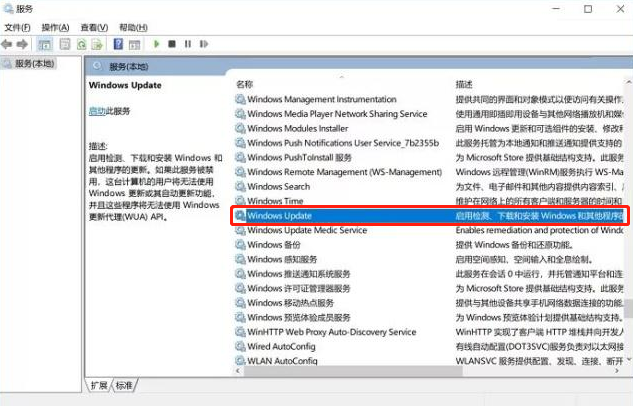This screenshot has height=406, width=633.
Task: Select Windows 预览体验成员服务 row
Action: pyautogui.click(x=430, y=317)
